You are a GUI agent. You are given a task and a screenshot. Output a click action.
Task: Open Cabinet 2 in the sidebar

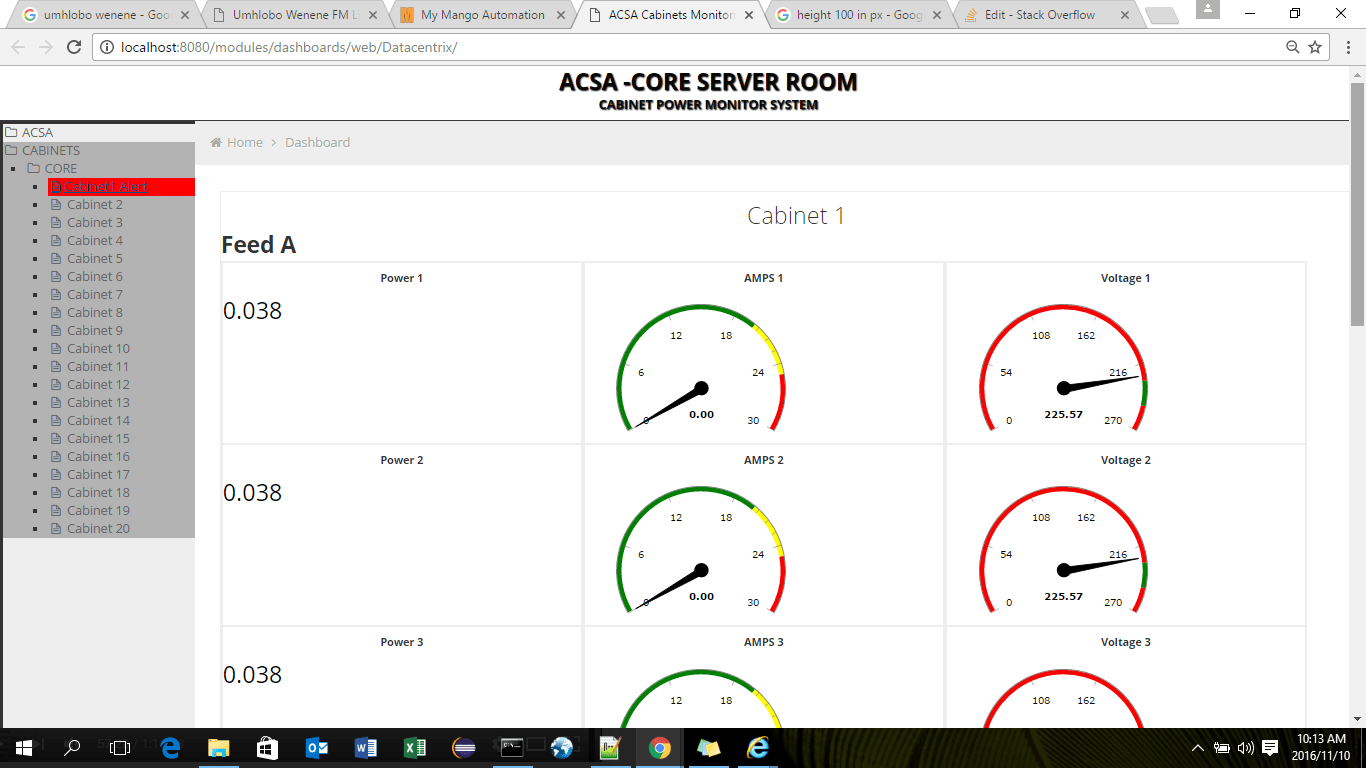pyautogui.click(x=95, y=205)
